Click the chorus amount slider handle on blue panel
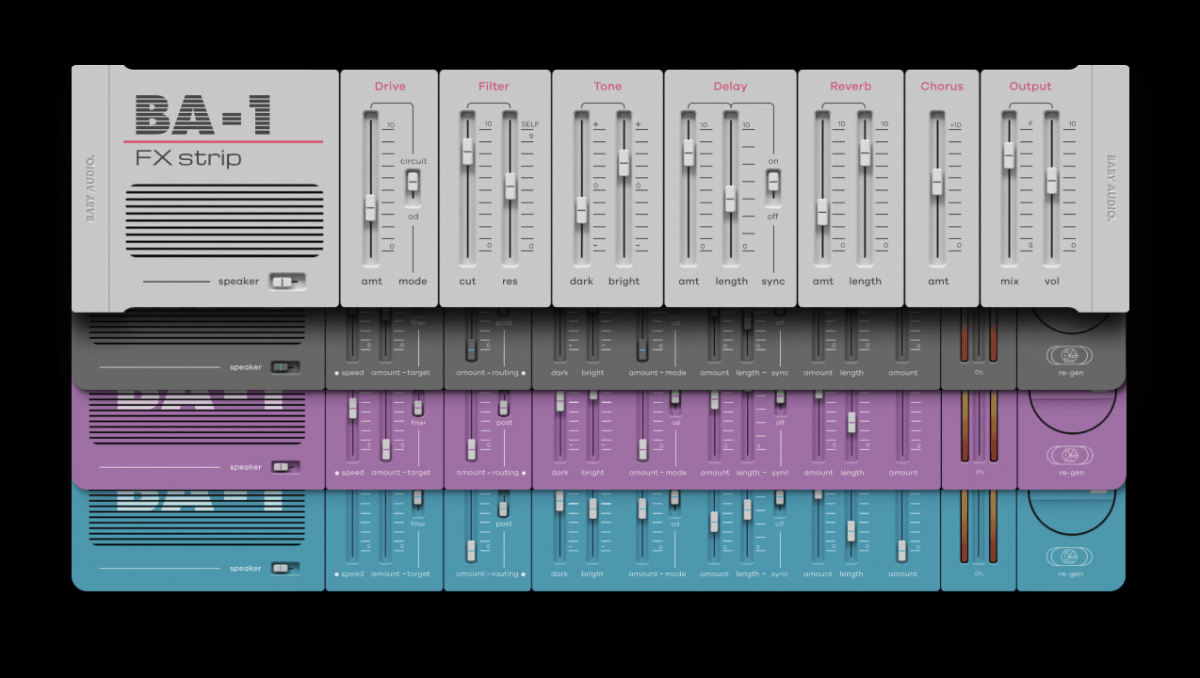Viewport: 1200px width, 678px height. point(901,550)
